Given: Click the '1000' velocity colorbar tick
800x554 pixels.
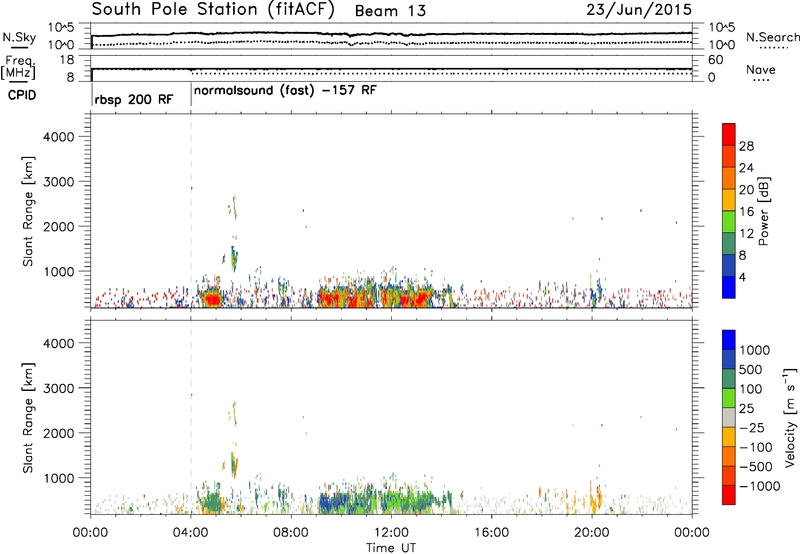Looking at the screenshot, I should click(x=755, y=350).
